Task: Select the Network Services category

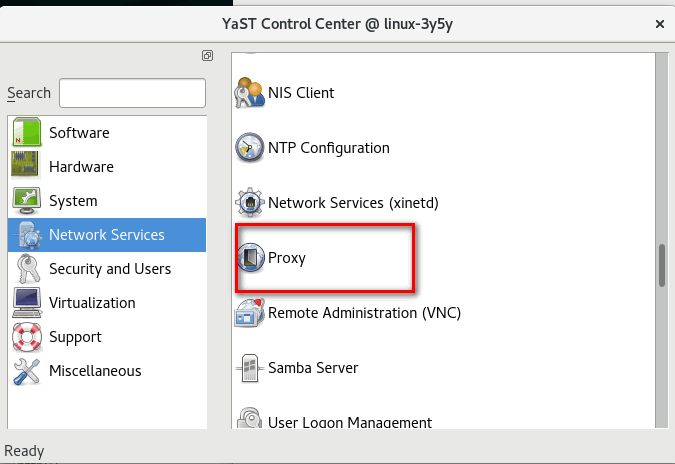Action: tap(107, 235)
